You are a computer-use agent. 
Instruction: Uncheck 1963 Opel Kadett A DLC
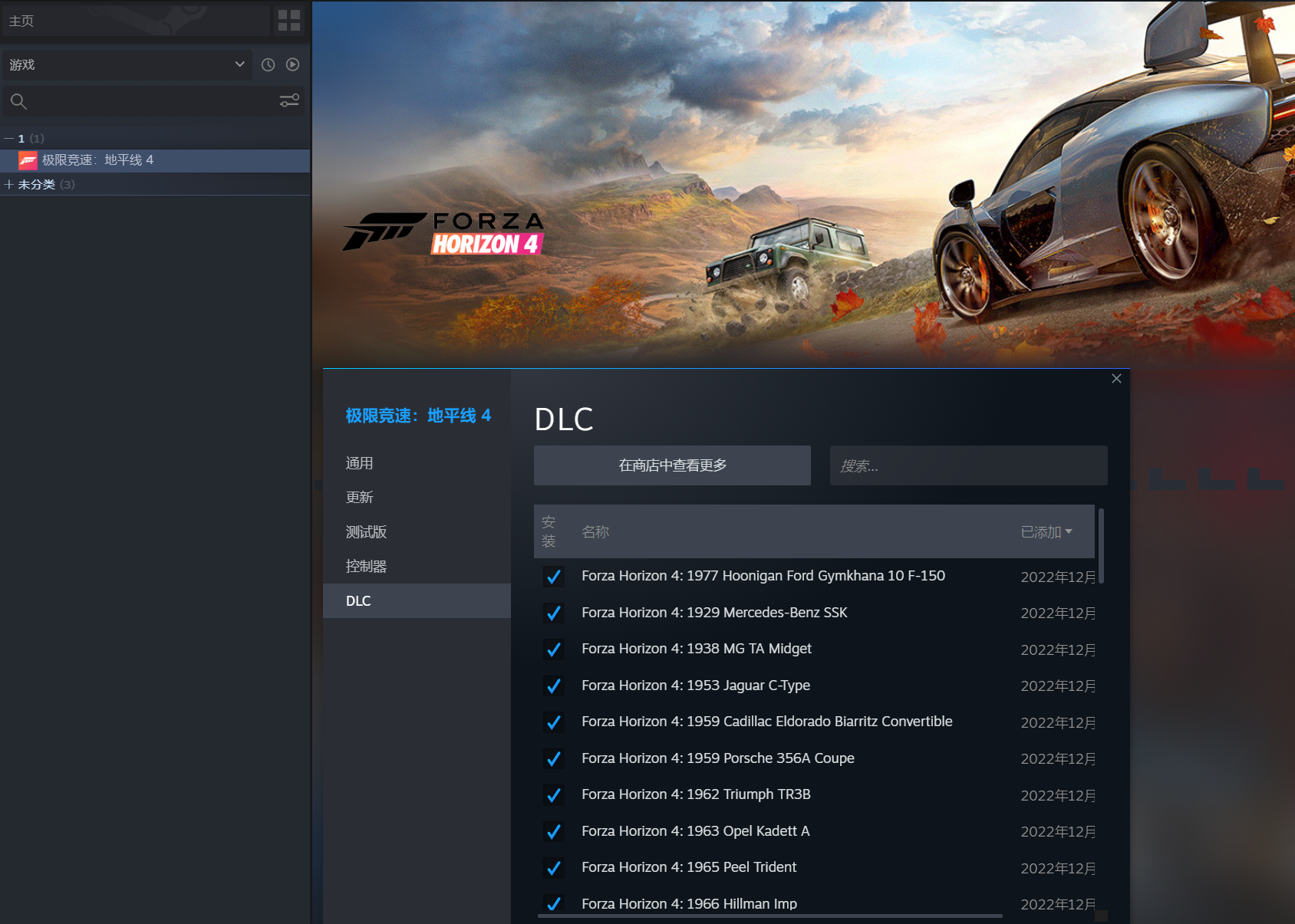pyautogui.click(x=553, y=831)
